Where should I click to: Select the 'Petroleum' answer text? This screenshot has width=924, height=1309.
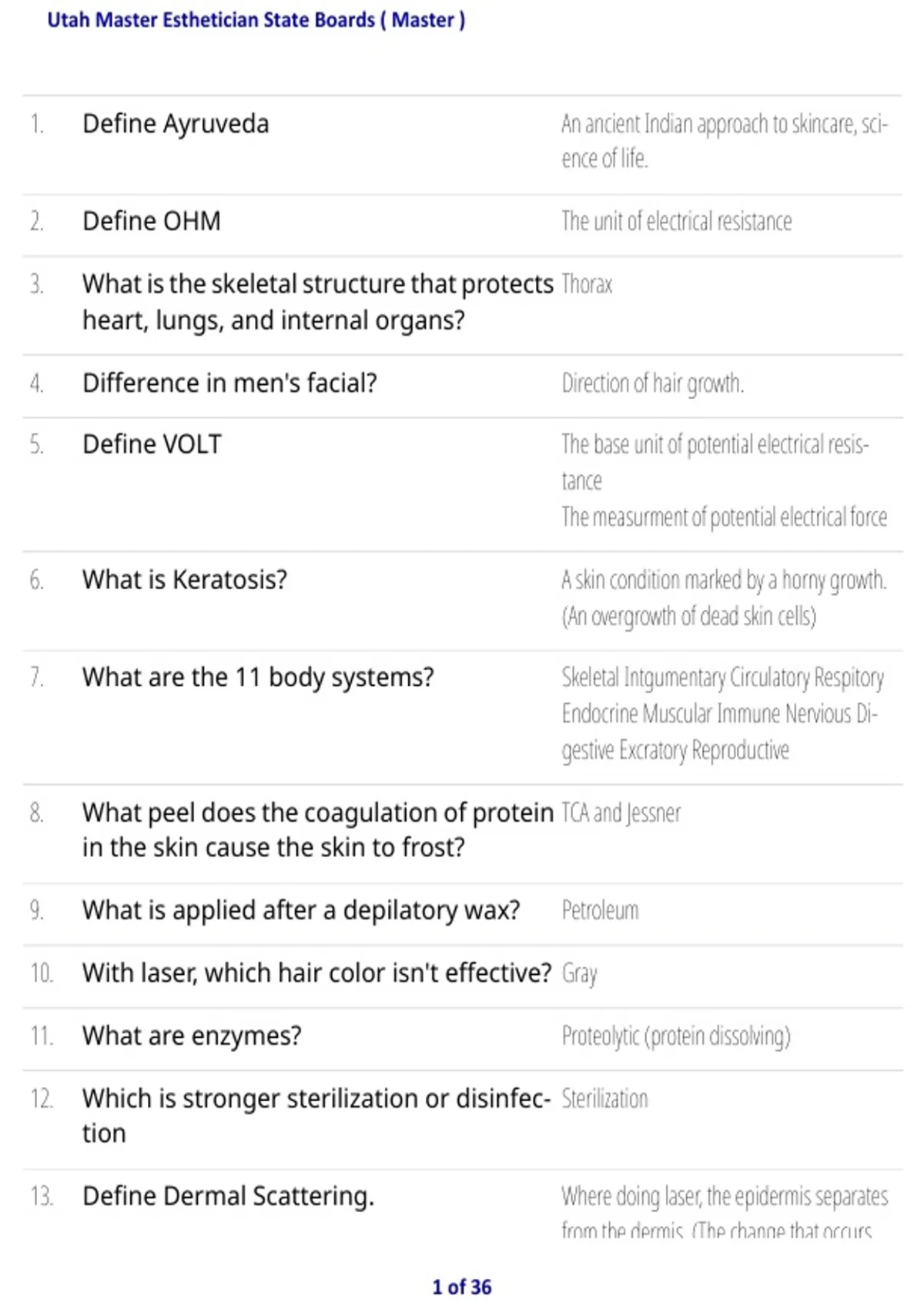600,911
